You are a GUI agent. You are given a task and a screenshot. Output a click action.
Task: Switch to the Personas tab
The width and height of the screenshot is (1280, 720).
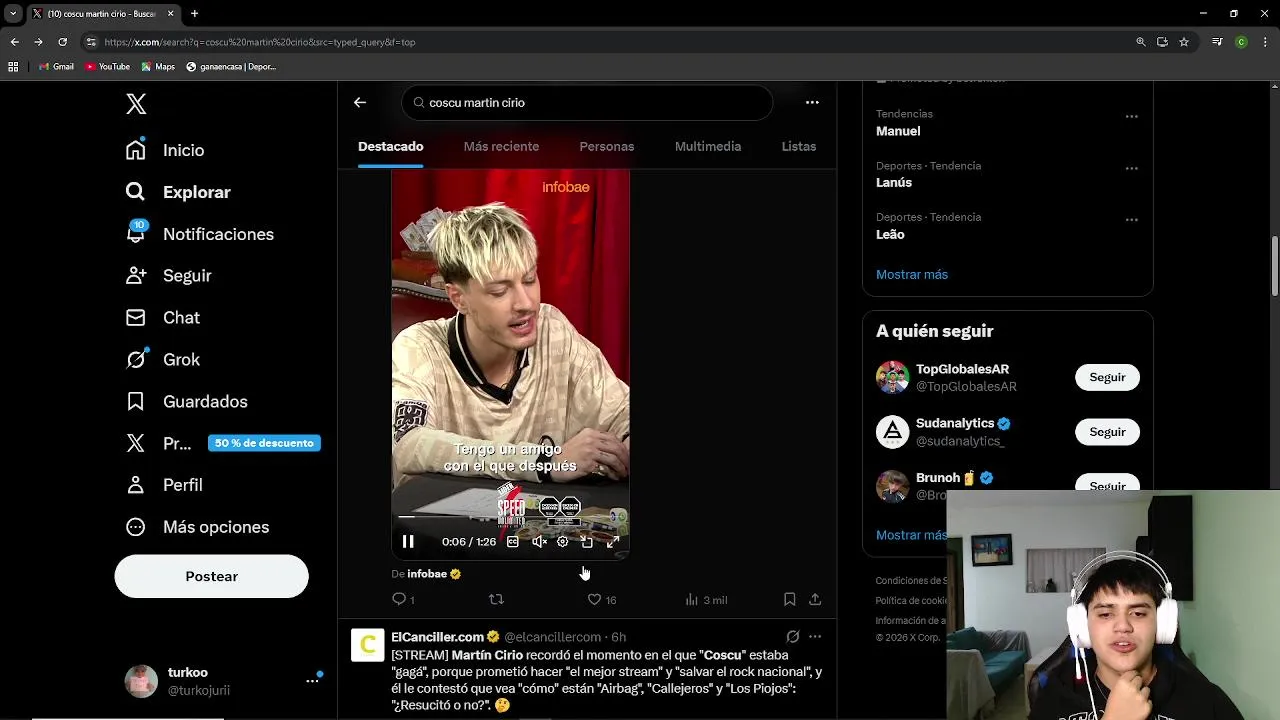coord(607,147)
